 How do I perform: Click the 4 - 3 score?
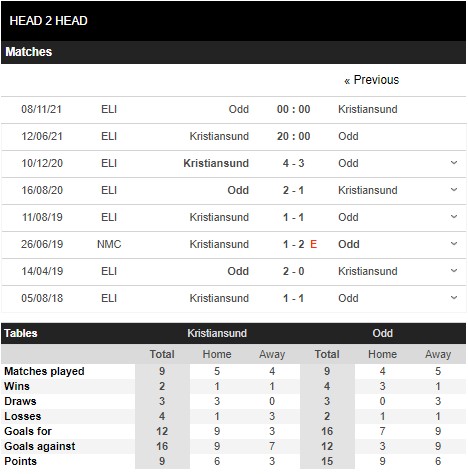click(293, 163)
